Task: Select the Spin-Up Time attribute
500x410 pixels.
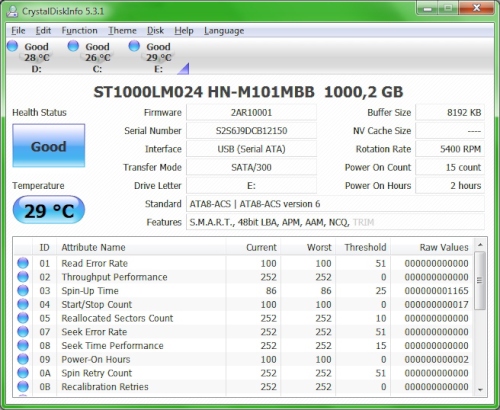Action: click(x=90, y=291)
